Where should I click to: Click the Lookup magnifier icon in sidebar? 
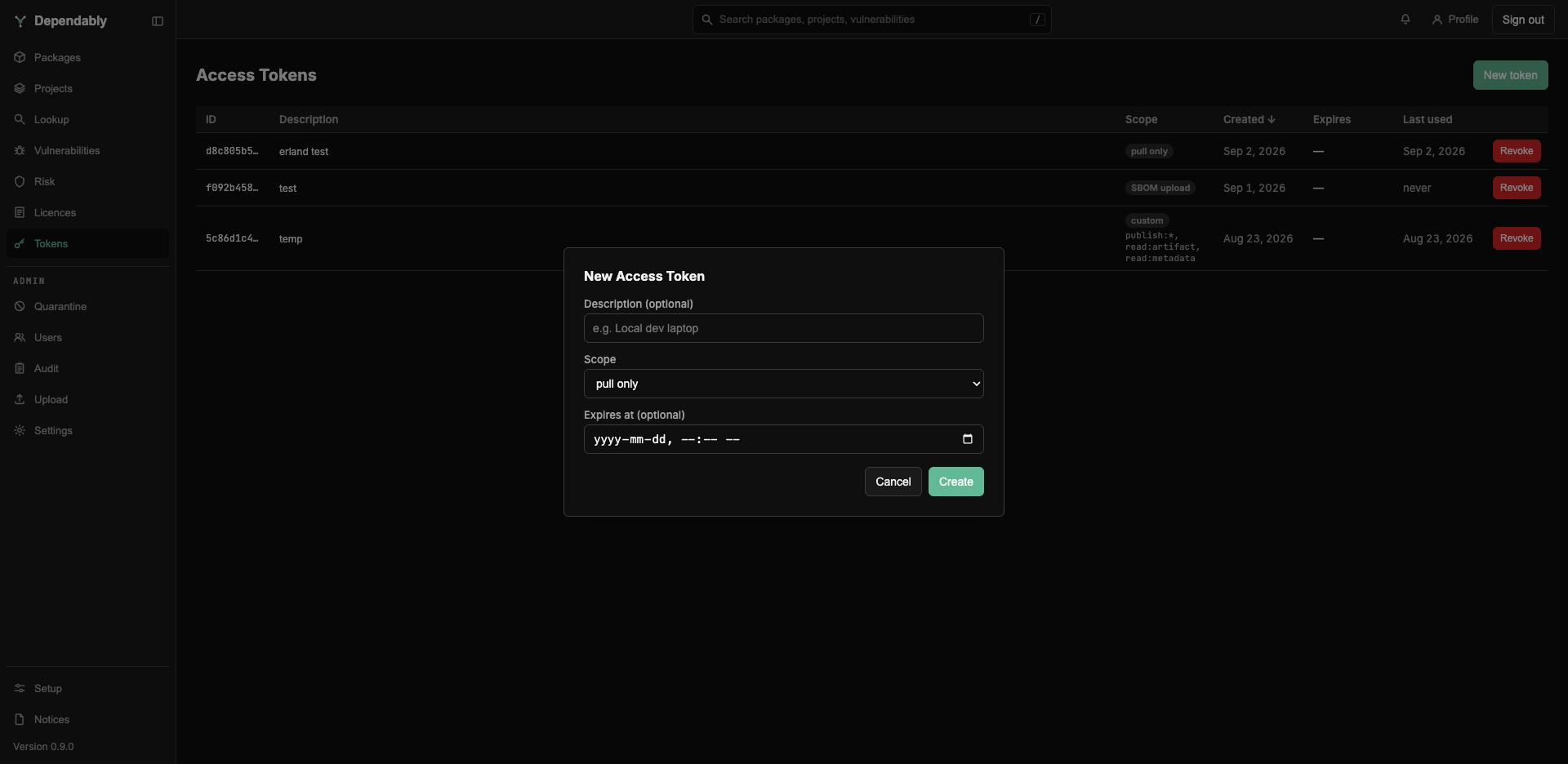pyautogui.click(x=20, y=120)
